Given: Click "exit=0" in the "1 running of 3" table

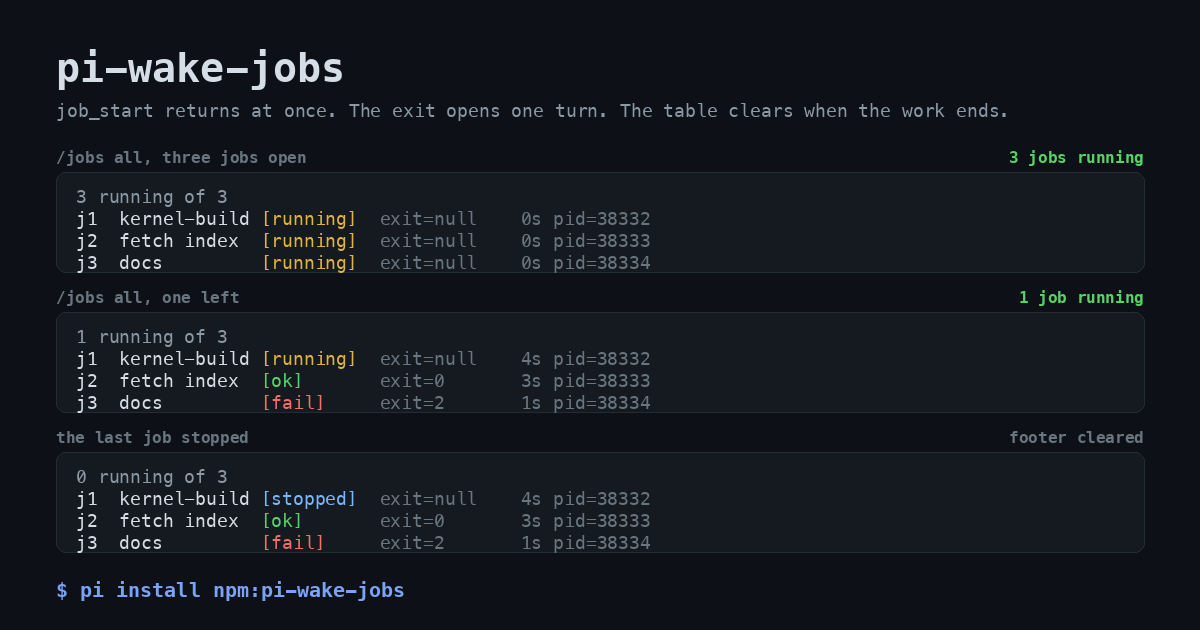Looking at the screenshot, I should click(412, 381).
